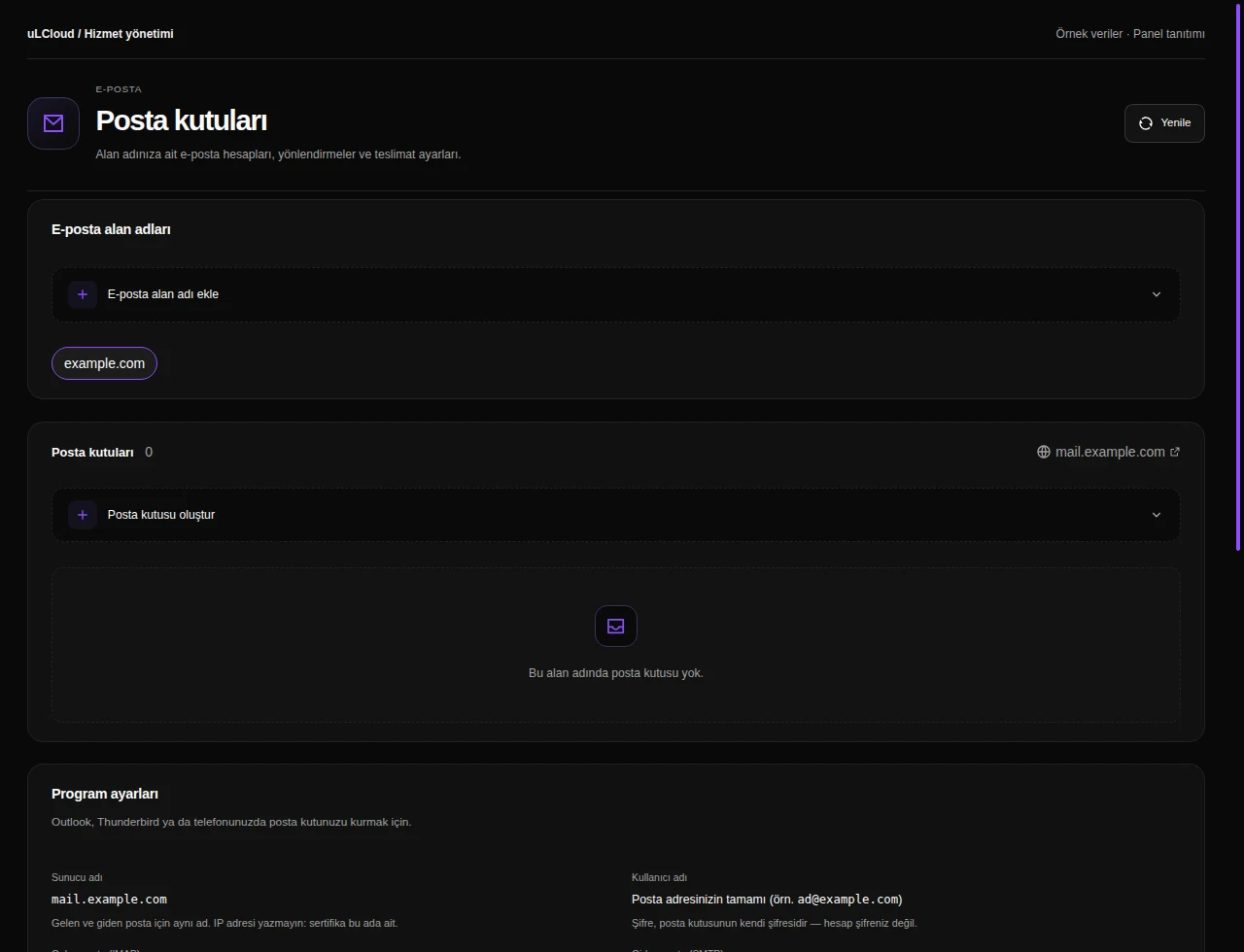Click the Program ayarları section title
1244x952 pixels.
coord(105,794)
